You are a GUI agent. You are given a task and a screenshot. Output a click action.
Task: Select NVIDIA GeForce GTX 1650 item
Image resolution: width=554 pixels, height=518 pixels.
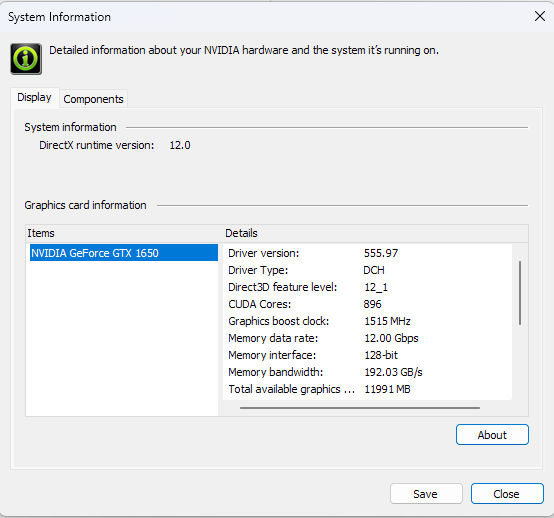point(124,253)
